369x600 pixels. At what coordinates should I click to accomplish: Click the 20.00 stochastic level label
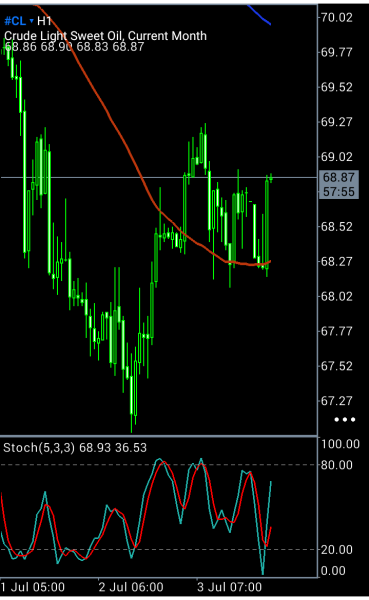pos(336,550)
